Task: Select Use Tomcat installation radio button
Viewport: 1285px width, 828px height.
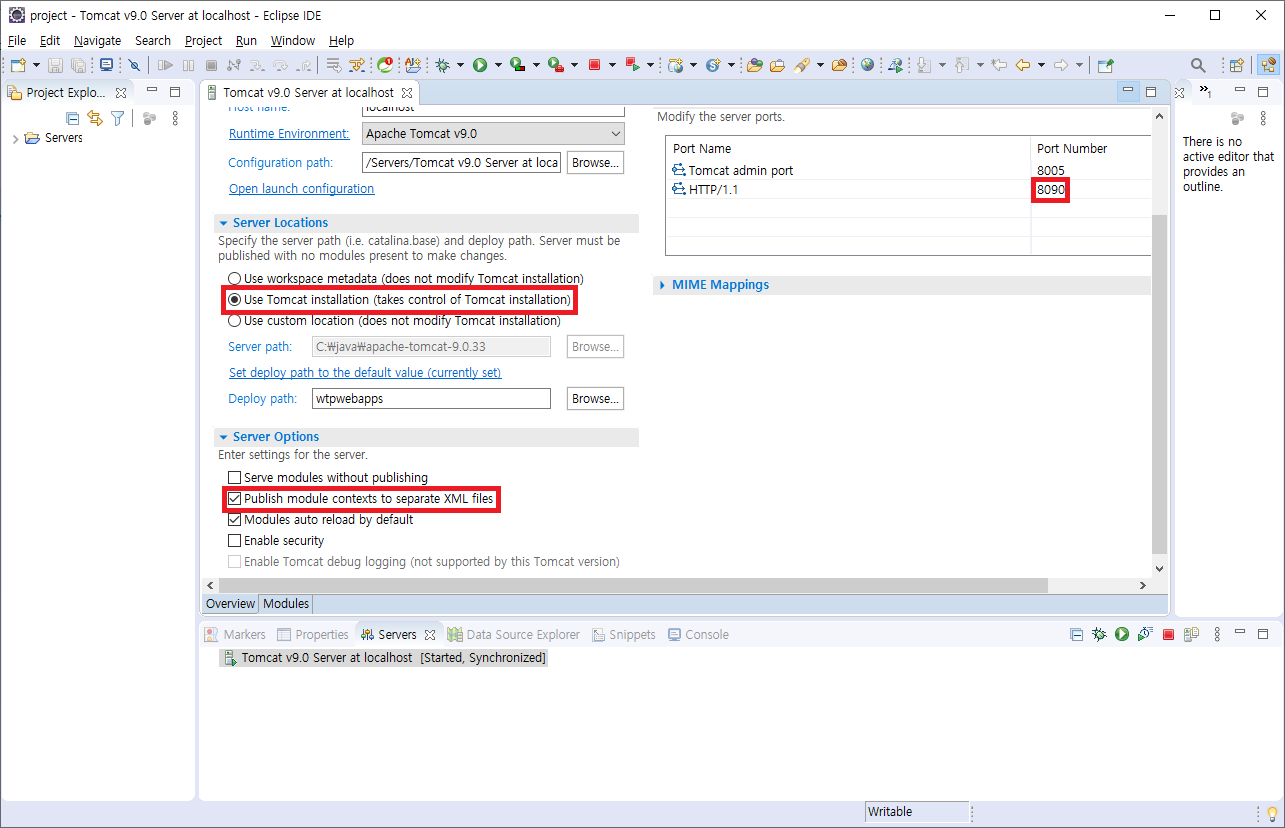Action: (234, 299)
